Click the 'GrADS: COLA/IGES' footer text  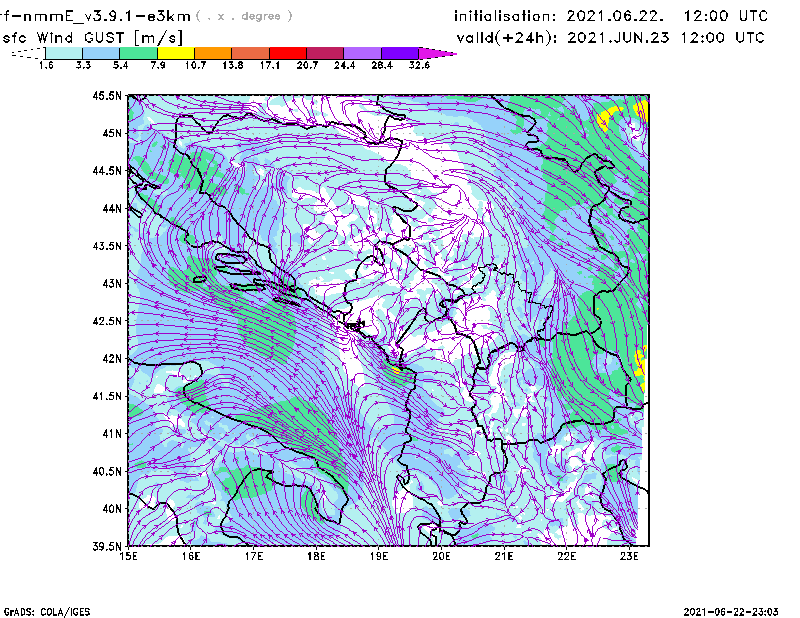47,612
